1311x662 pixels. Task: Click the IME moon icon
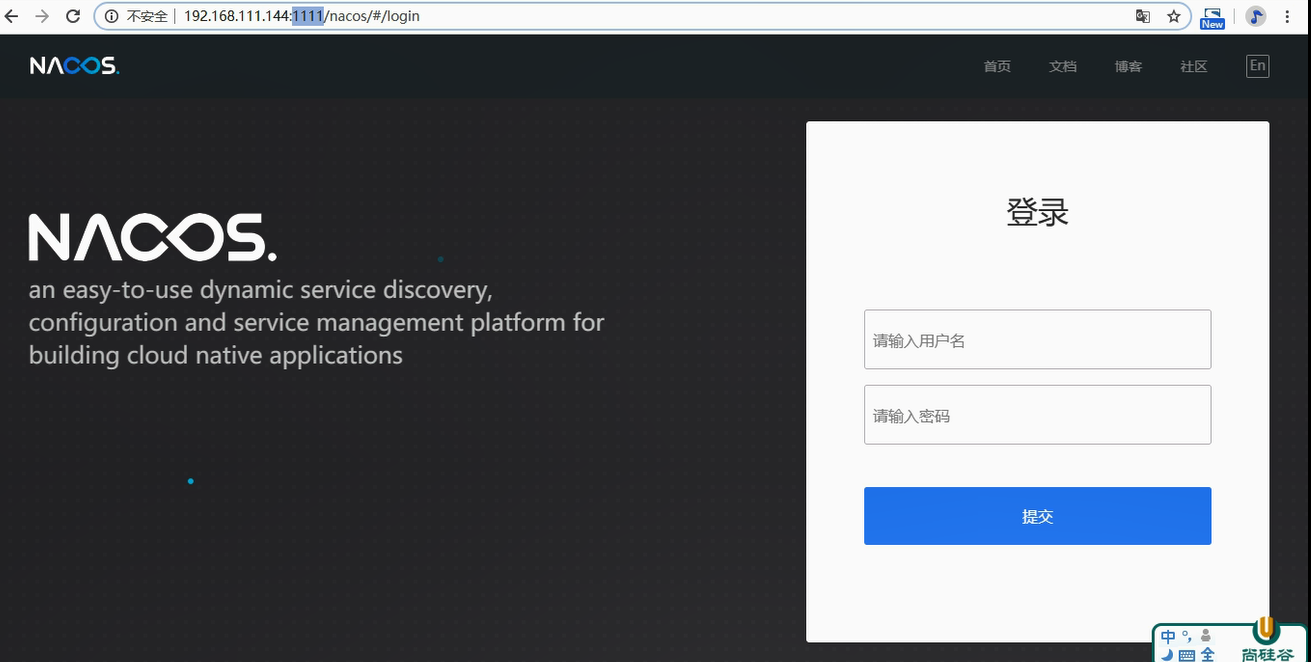pyautogui.click(x=1167, y=655)
